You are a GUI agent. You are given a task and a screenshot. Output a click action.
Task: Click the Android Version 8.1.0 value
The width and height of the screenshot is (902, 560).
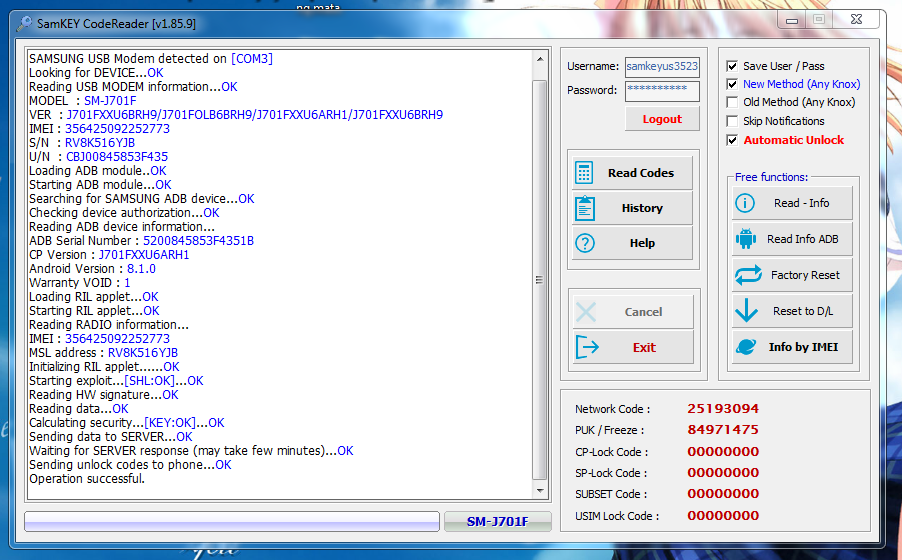(x=142, y=269)
